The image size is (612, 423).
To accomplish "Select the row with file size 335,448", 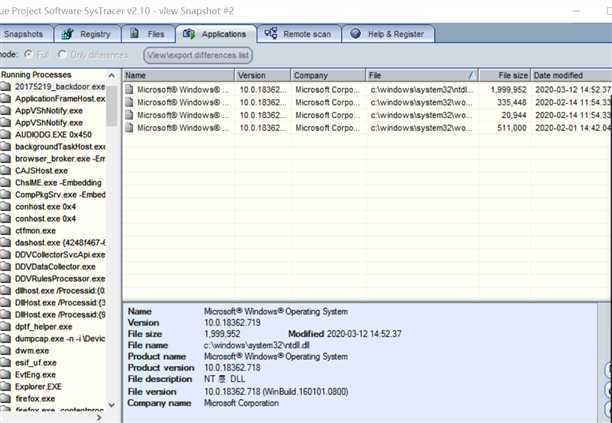I will (x=367, y=102).
